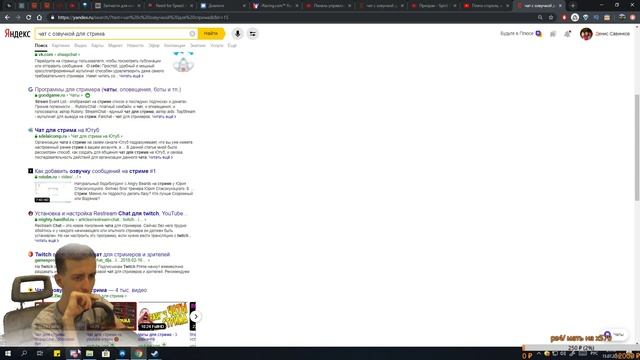Click the browser forward arrow

click(18, 18)
